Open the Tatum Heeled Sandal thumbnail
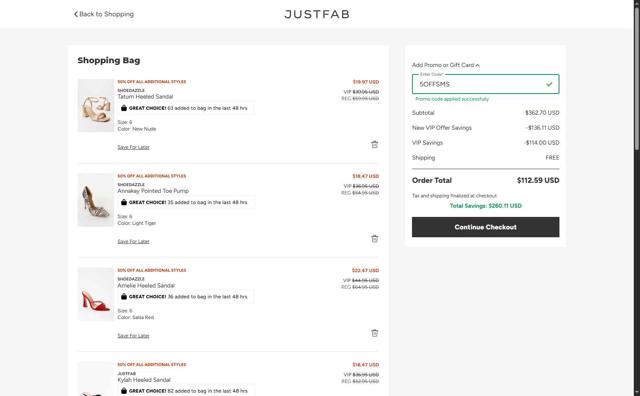 [x=96, y=105]
